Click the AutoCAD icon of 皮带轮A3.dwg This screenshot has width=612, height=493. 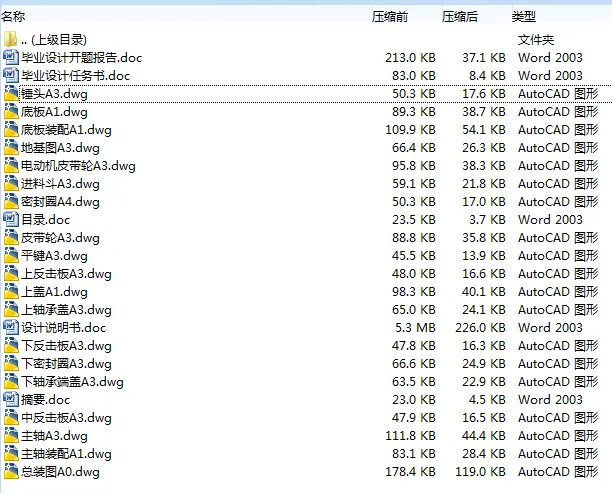(x=11, y=237)
